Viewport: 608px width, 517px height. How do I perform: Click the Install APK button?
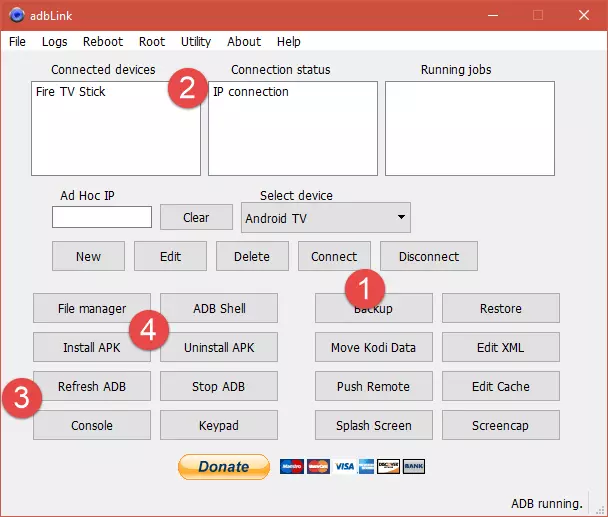point(92,347)
